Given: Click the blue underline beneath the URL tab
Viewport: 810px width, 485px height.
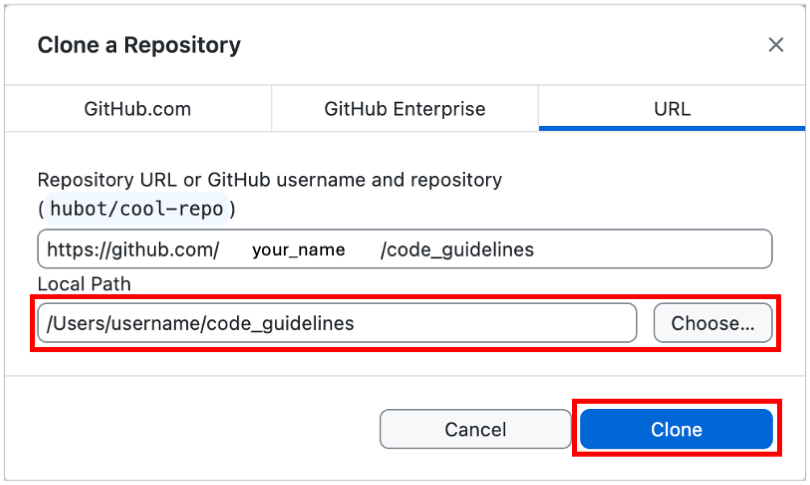Looking at the screenshot, I should [x=672, y=129].
